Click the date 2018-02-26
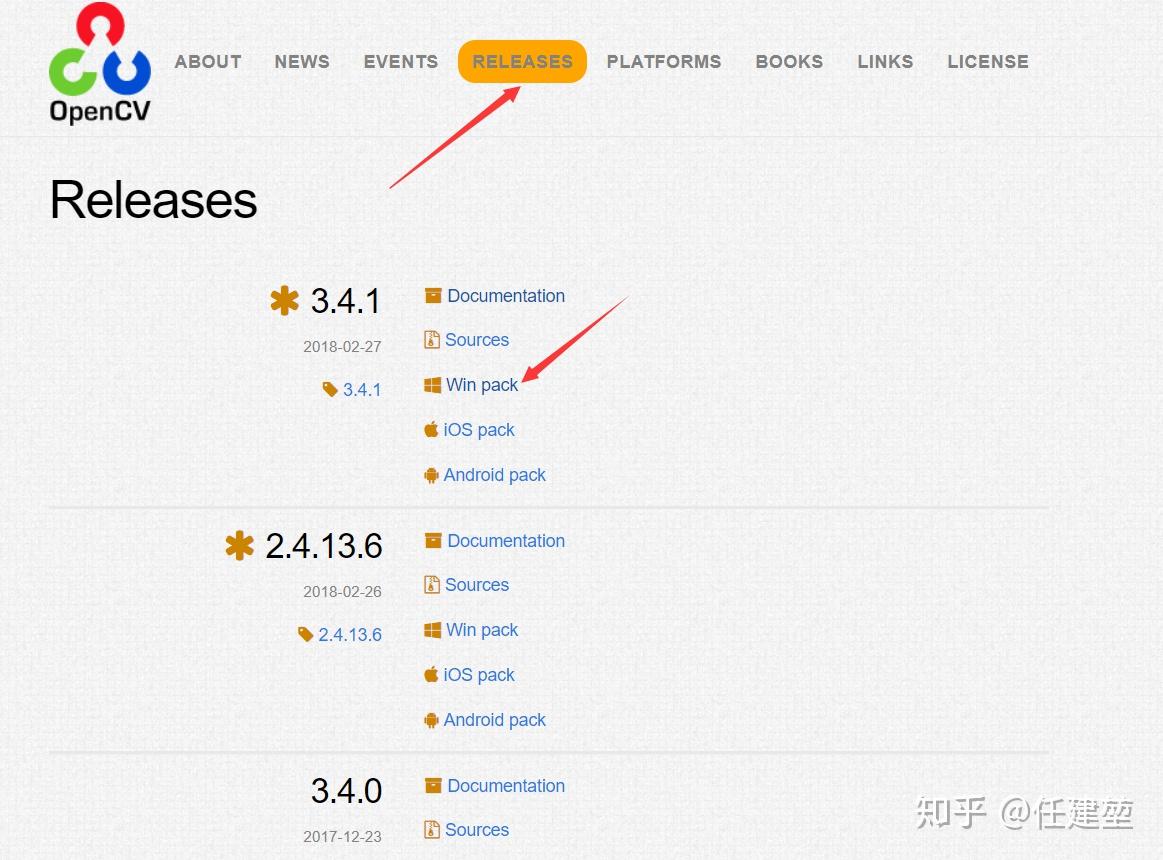Image resolution: width=1163 pixels, height=860 pixels. click(x=342, y=591)
